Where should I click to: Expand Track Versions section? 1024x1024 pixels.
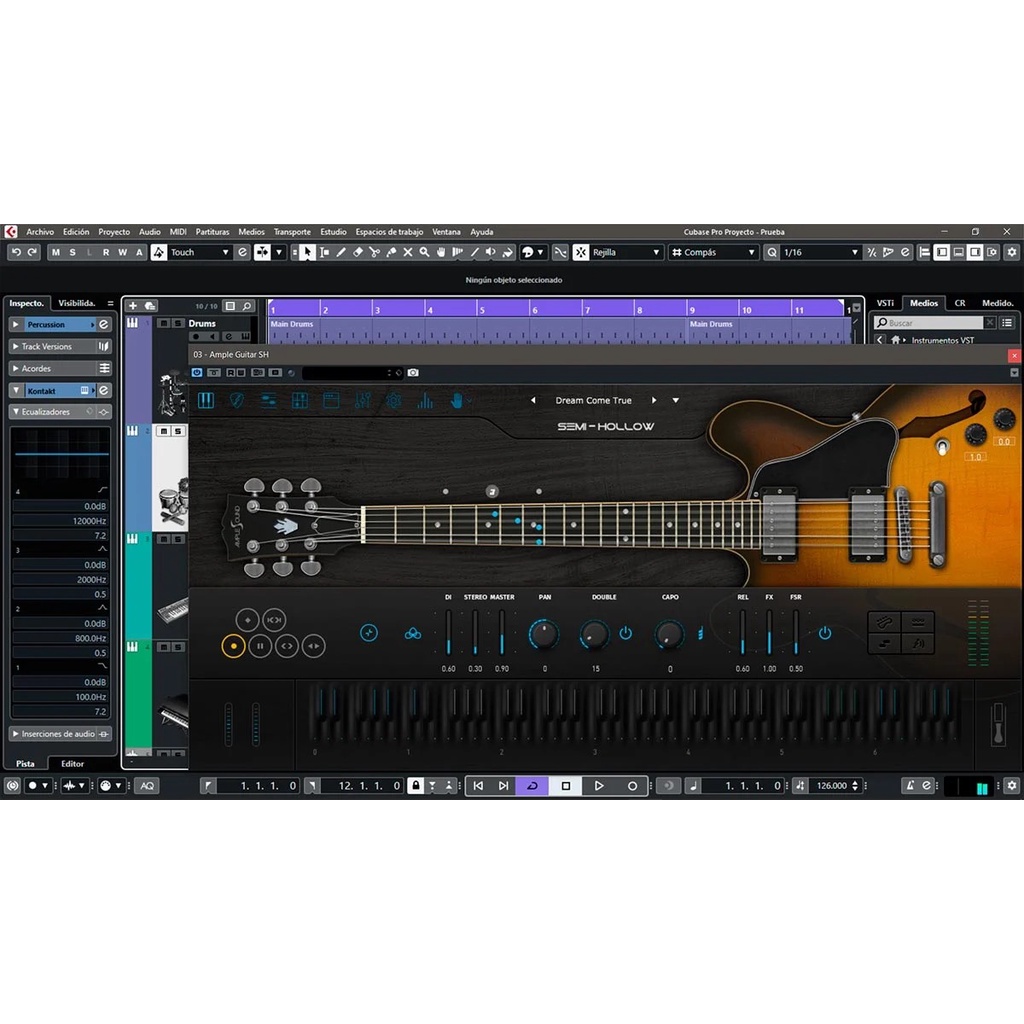pos(16,346)
